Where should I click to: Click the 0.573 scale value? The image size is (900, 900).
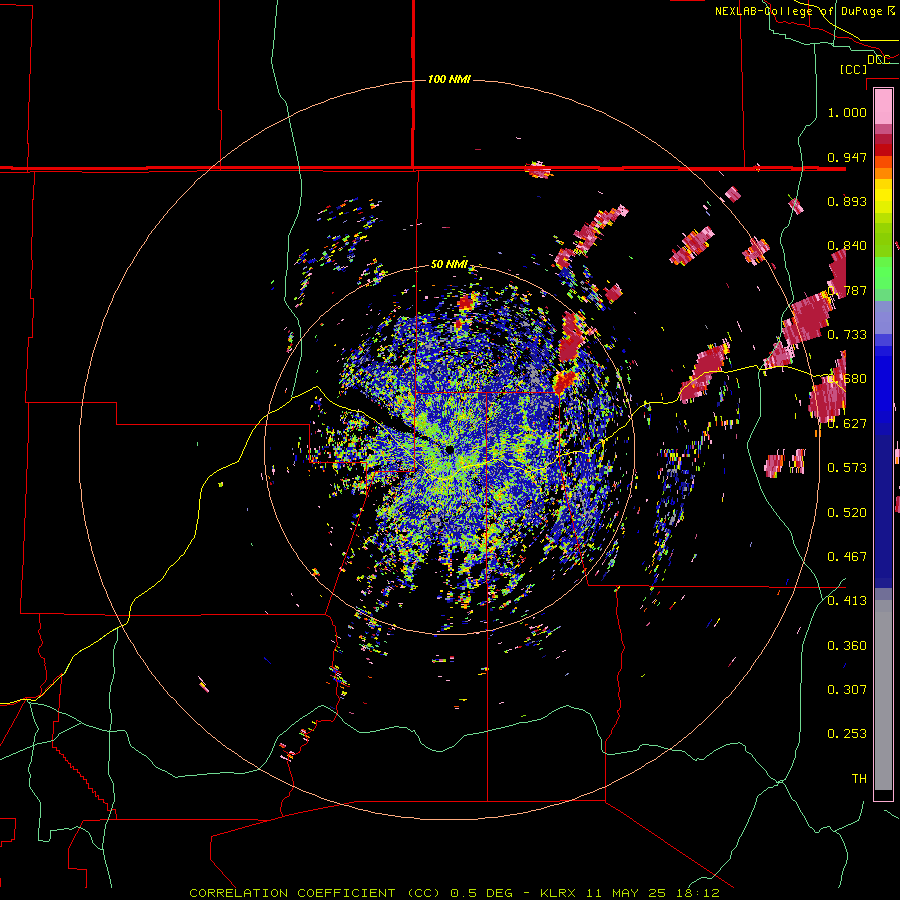(847, 468)
